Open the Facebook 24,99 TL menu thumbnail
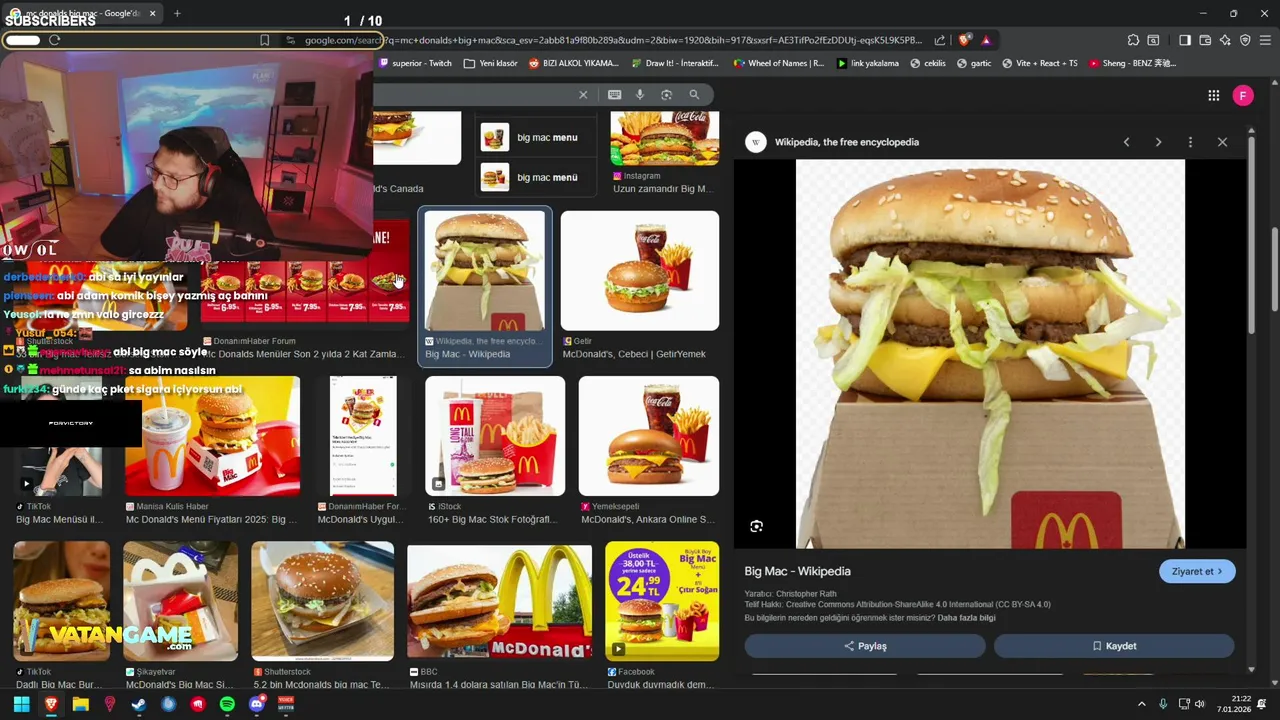This screenshot has height=720, width=1280. pos(662,601)
